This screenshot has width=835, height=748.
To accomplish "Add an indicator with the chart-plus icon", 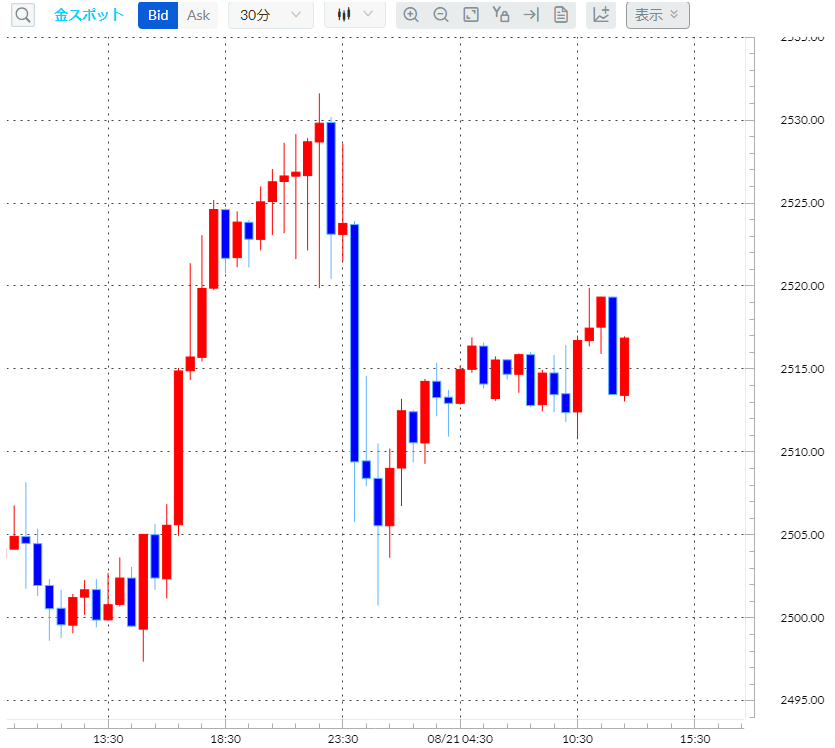I will click(x=601, y=15).
